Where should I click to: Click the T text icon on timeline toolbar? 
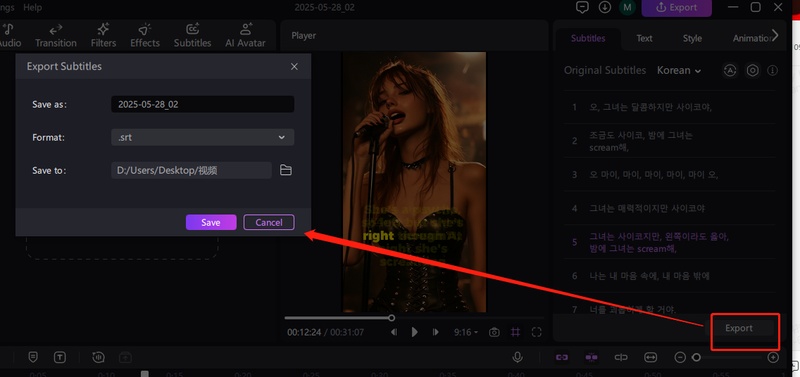[x=60, y=357]
